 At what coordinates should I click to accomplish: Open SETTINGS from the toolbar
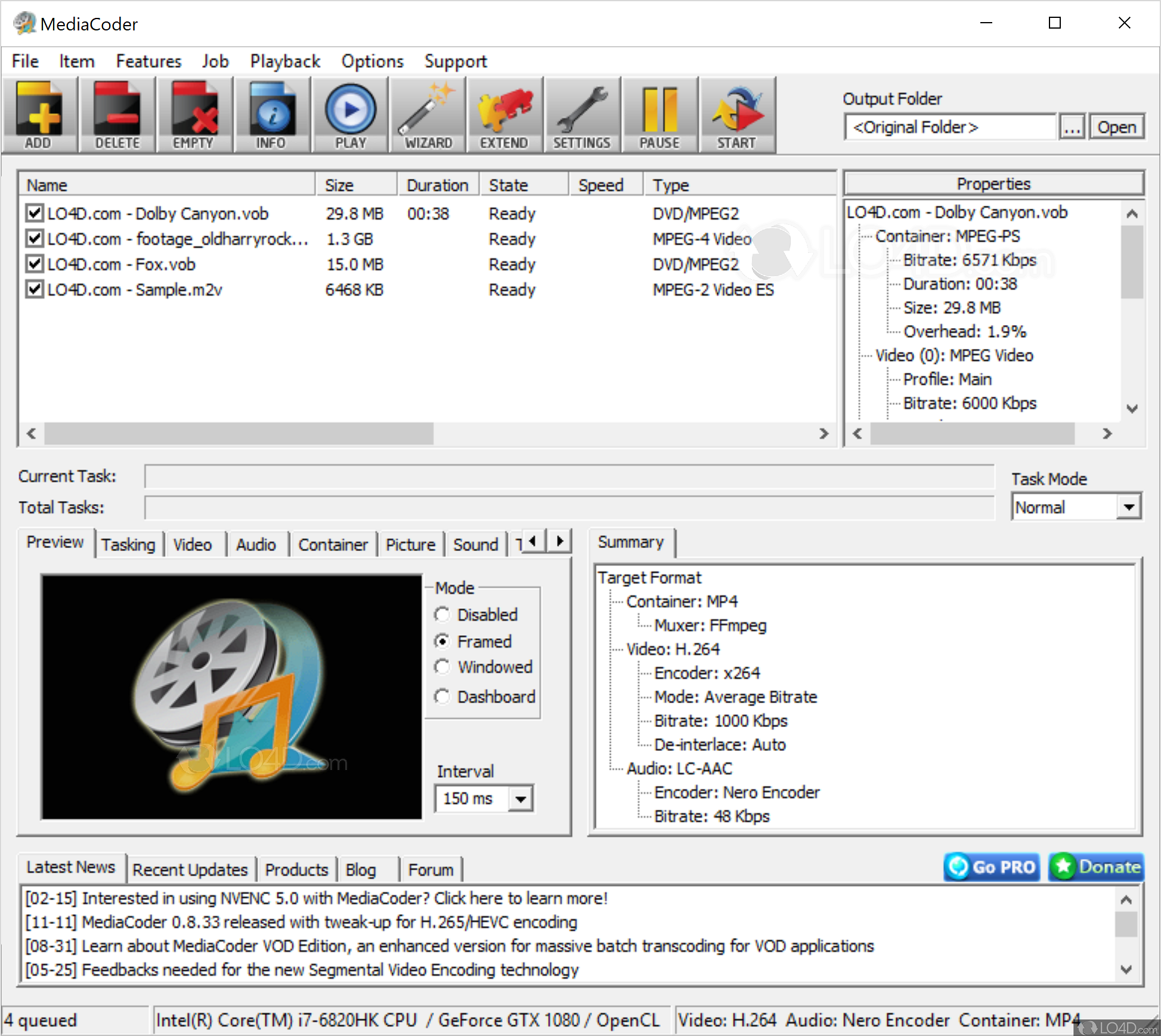[x=582, y=115]
